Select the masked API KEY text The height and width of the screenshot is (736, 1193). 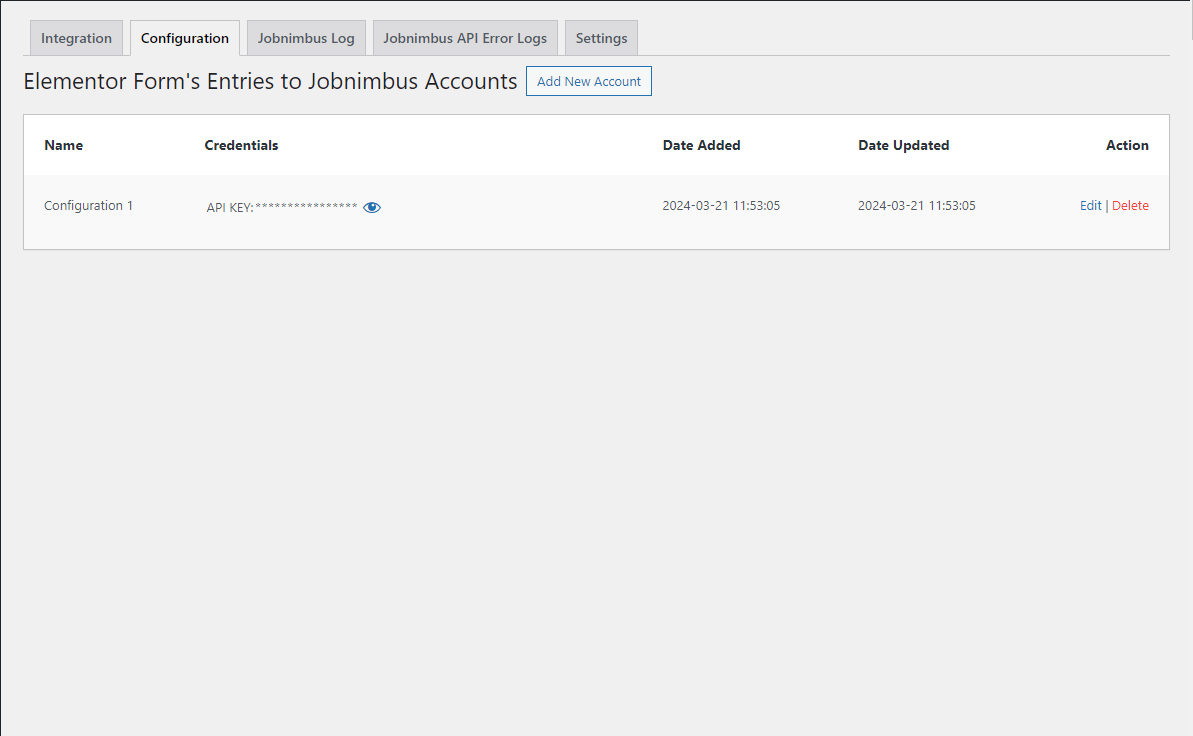coord(282,207)
